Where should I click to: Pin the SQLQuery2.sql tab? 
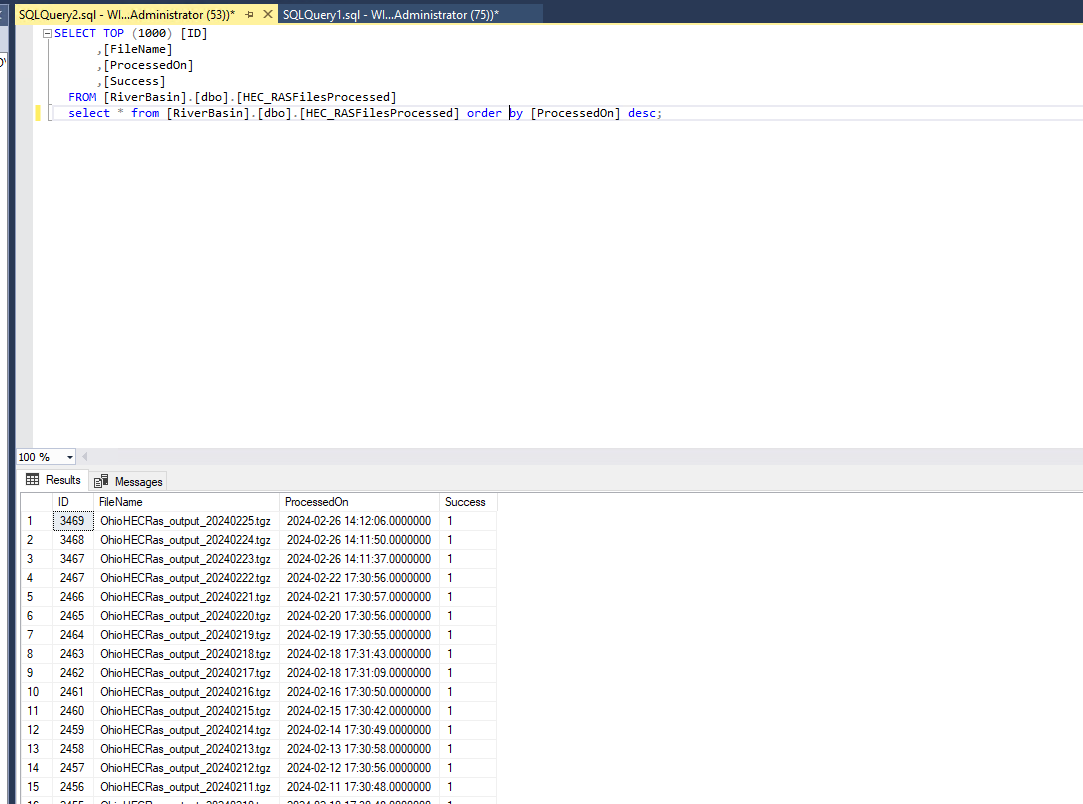249,15
